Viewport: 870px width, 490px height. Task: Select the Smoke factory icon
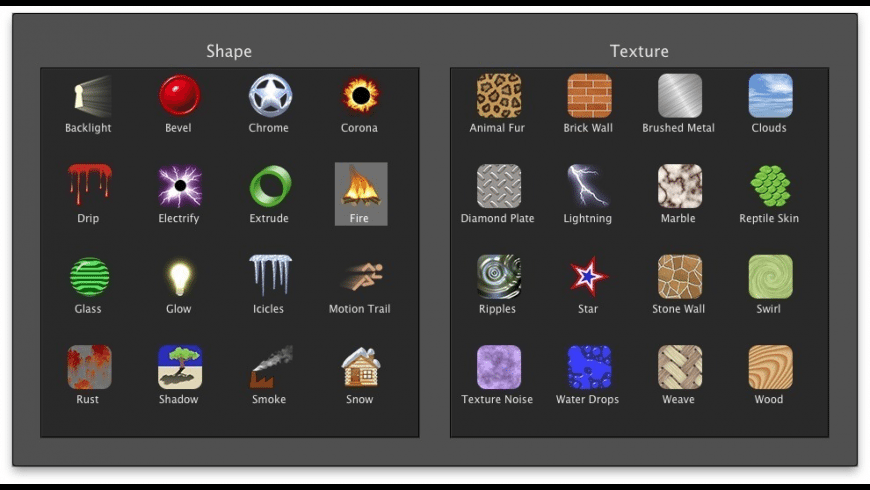click(270, 367)
